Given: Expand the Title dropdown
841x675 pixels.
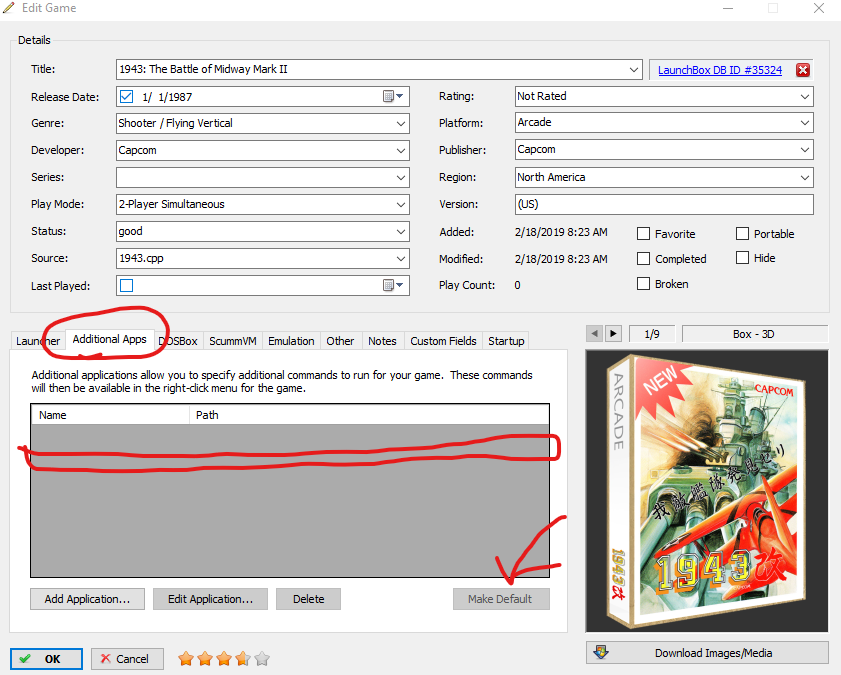Looking at the screenshot, I should pyautogui.click(x=633, y=70).
